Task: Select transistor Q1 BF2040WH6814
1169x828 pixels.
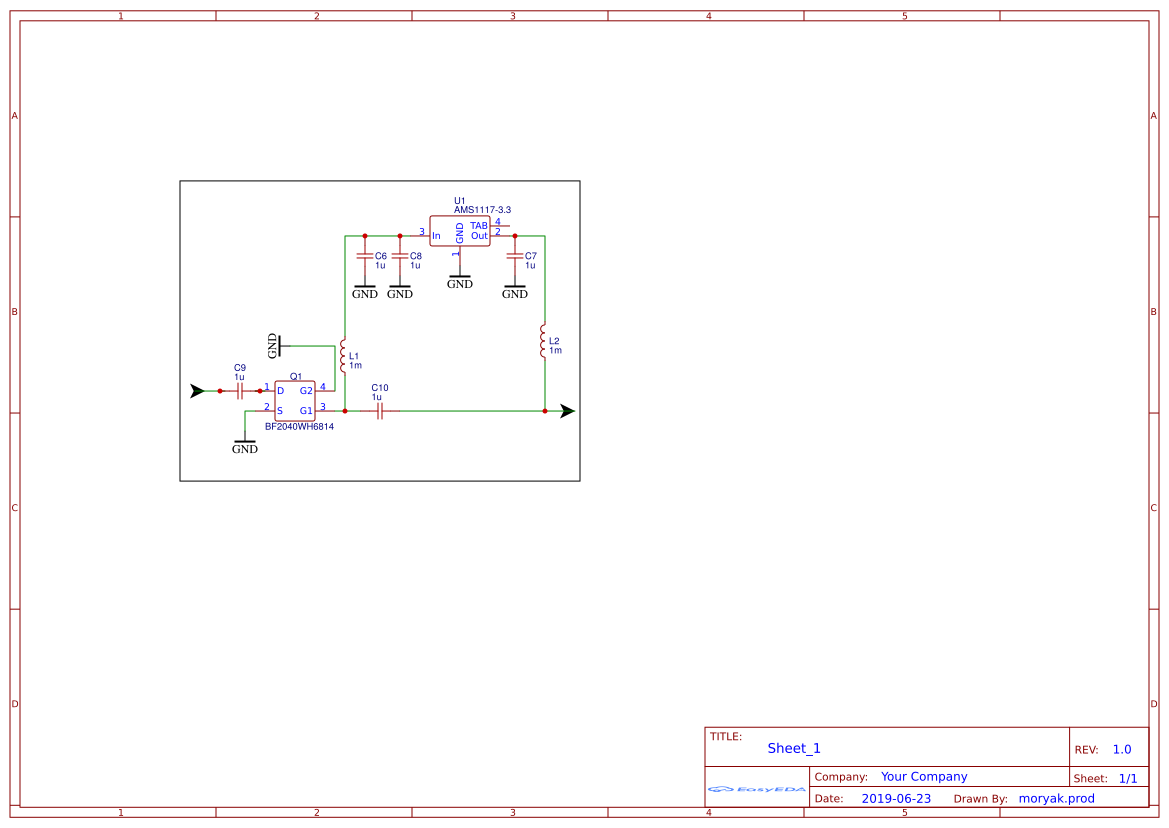Action: coord(294,398)
